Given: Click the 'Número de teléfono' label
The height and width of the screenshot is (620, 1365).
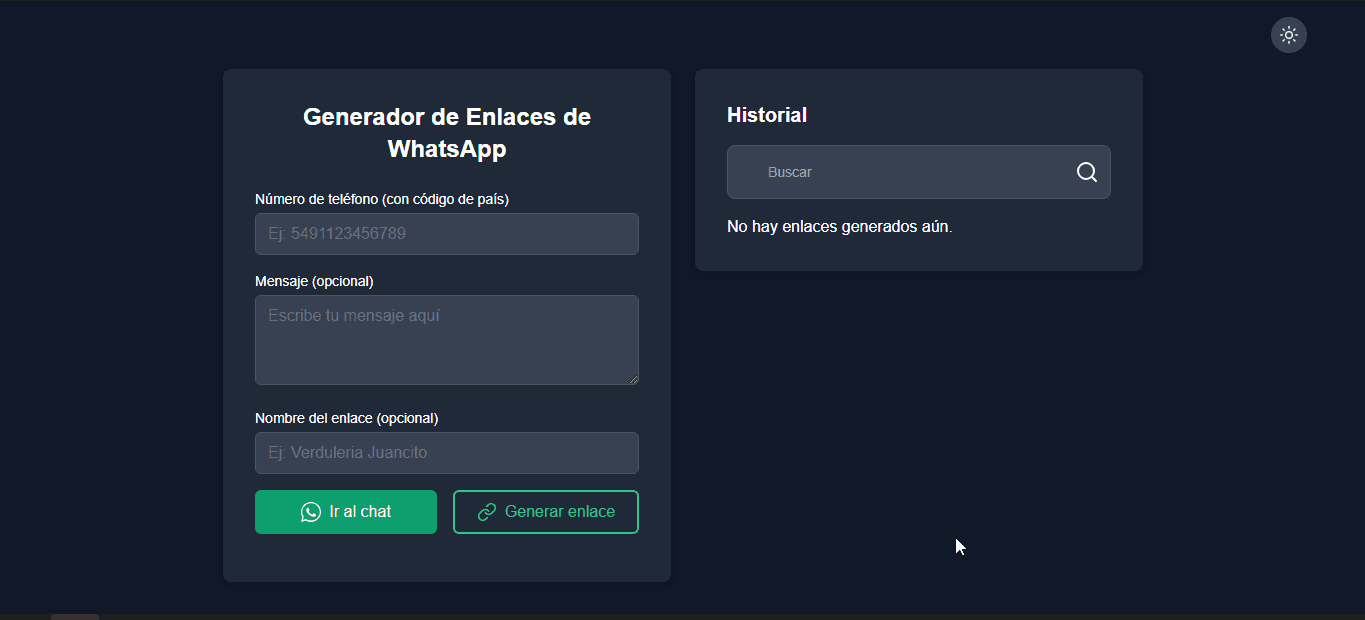Looking at the screenshot, I should click(382, 199).
